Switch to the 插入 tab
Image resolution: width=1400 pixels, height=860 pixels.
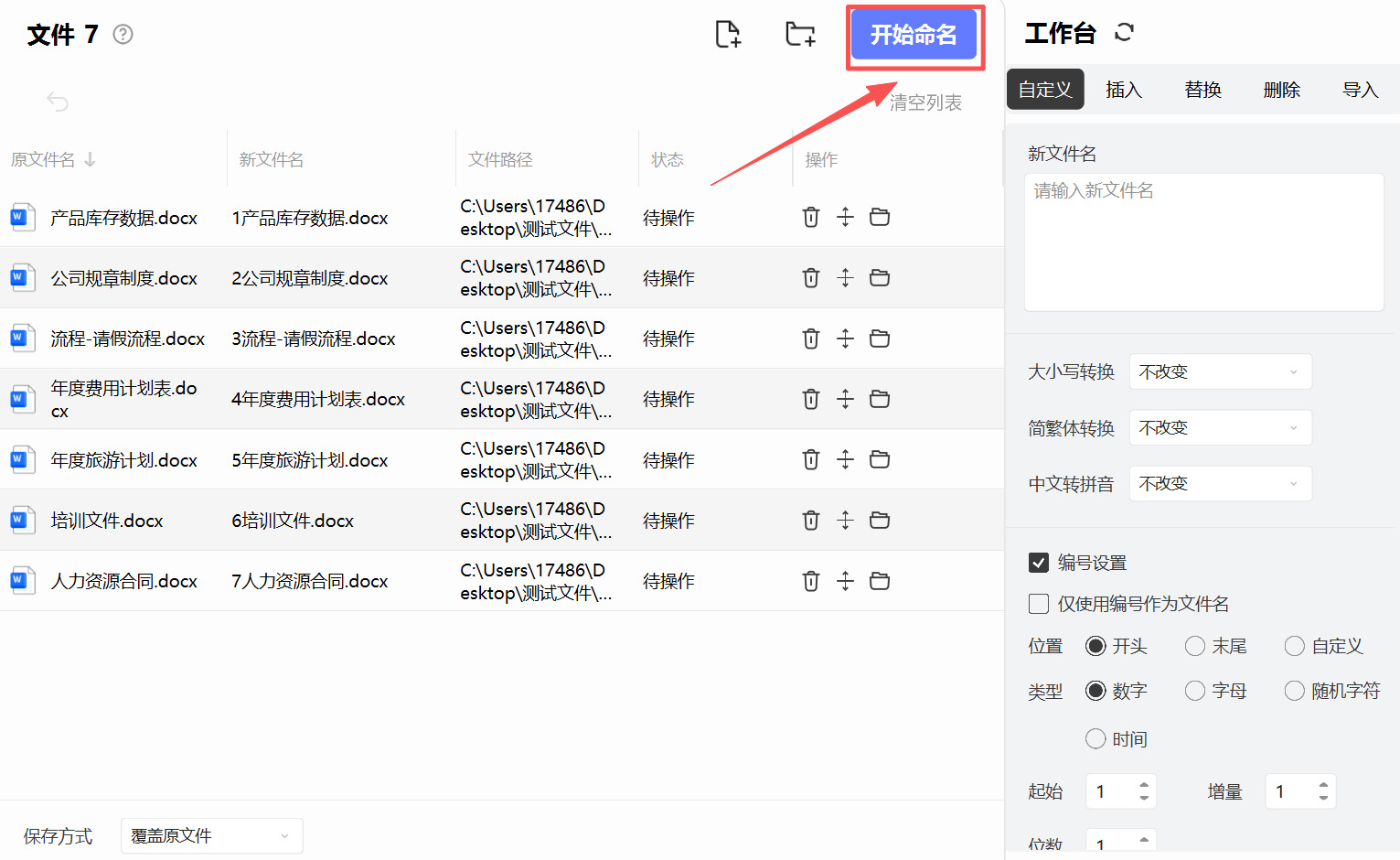point(1124,90)
